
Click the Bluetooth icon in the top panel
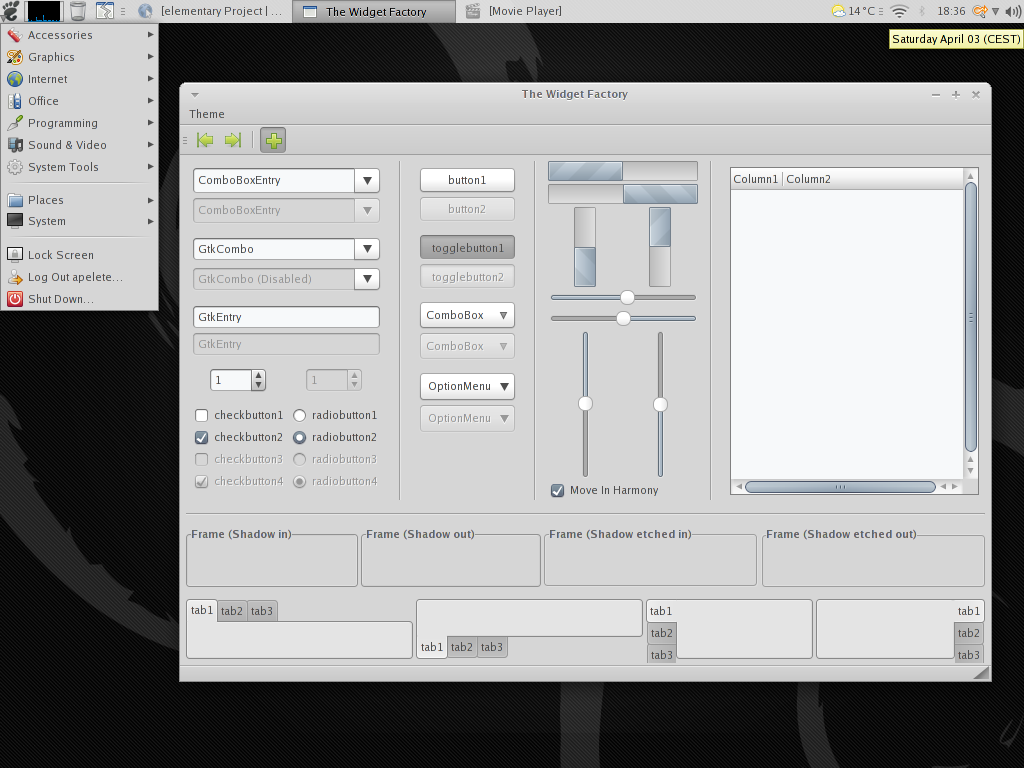pos(922,11)
